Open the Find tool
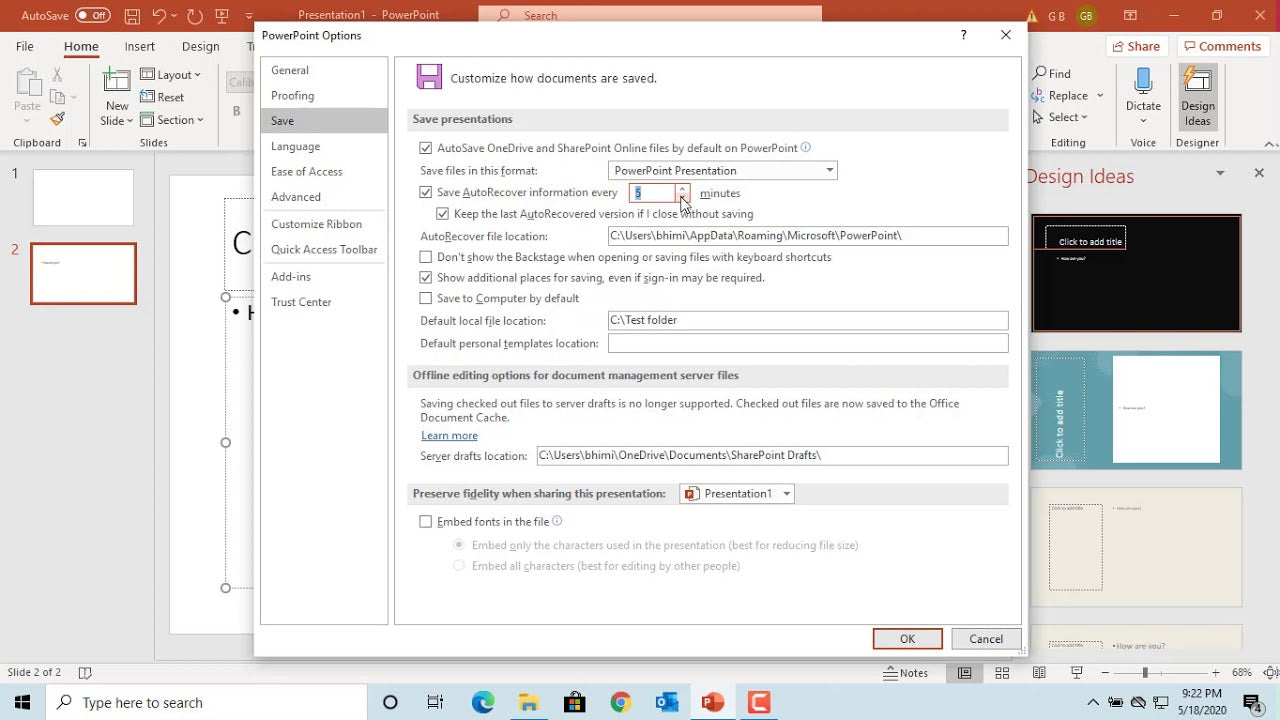 point(1054,73)
